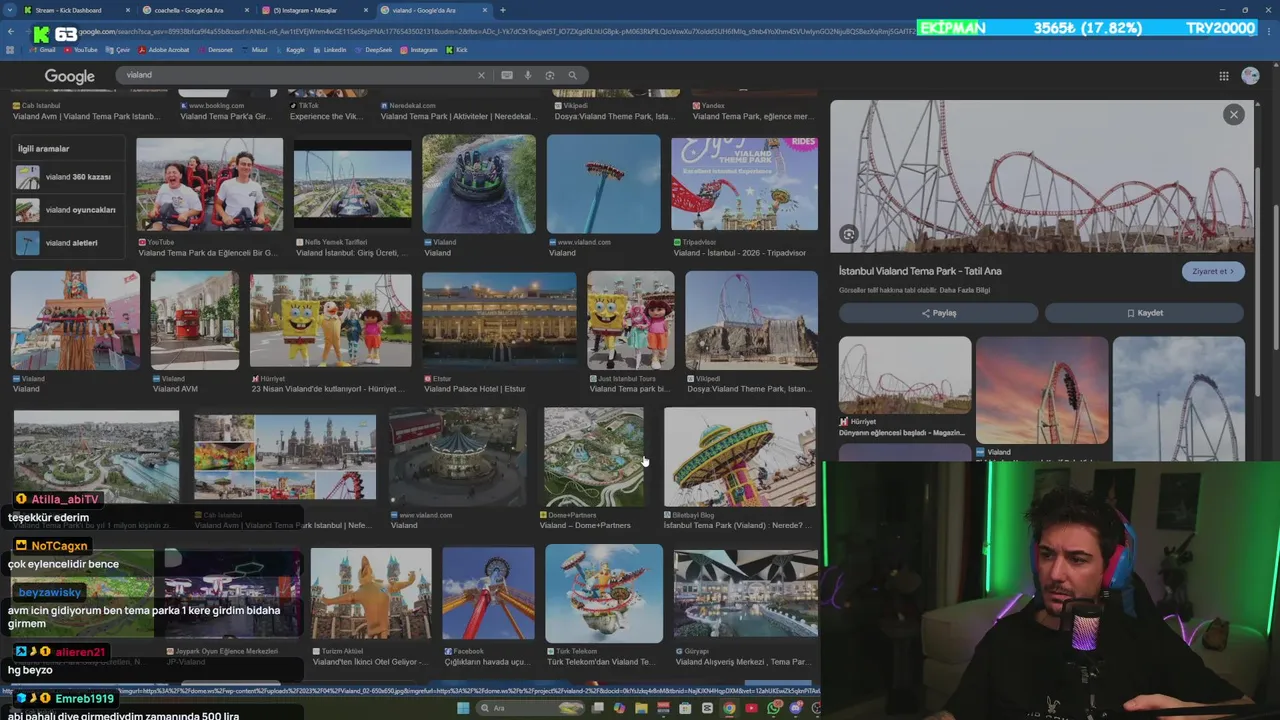Clear the Google search box text
Screen dimensions: 1280x720
pyautogui.click(x=481, y=75)
